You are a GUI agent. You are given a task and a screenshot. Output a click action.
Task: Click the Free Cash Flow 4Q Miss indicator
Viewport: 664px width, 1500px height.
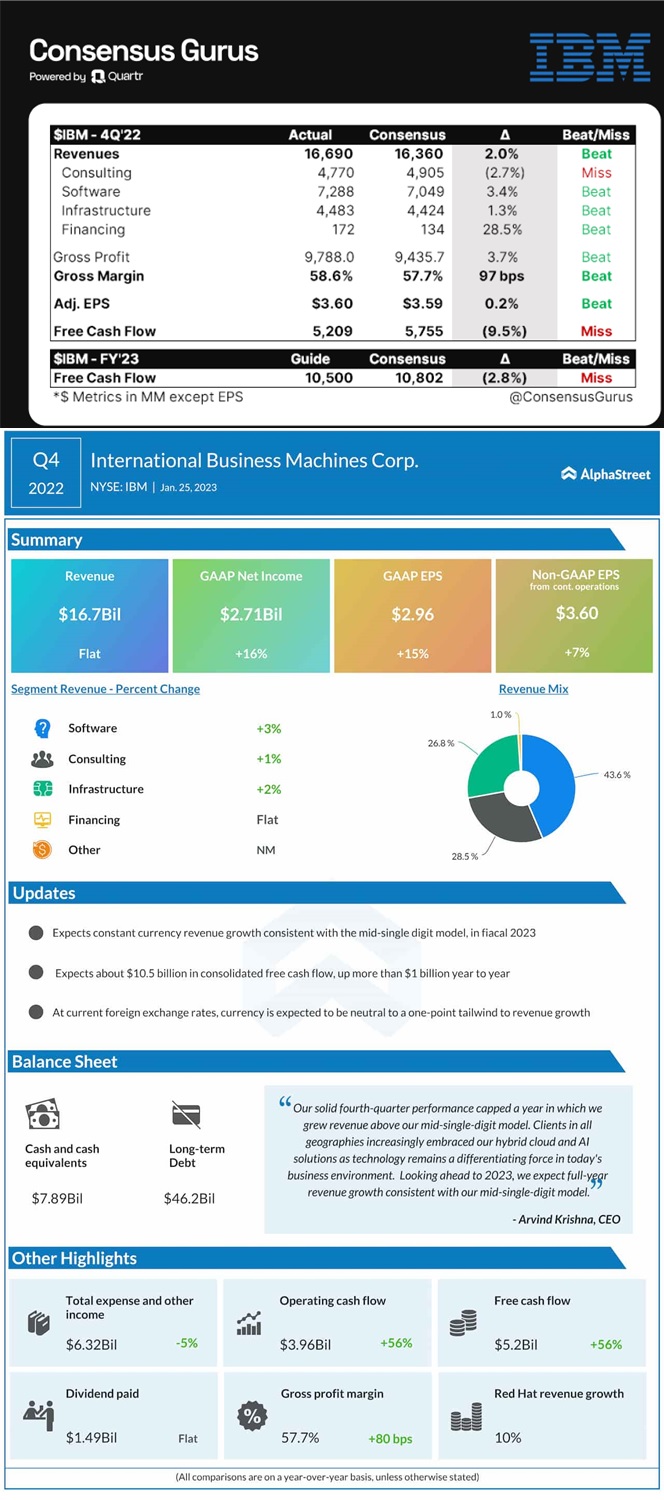coord(596,331)
